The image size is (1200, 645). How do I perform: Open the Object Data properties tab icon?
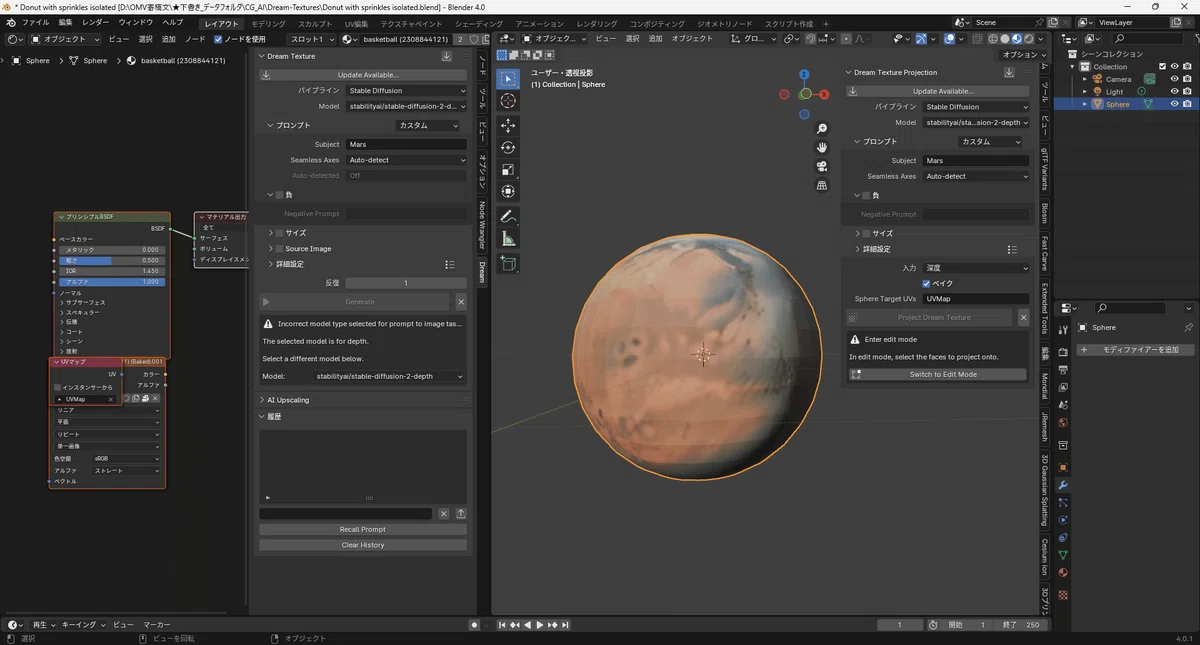click(x=1063, y=555)
